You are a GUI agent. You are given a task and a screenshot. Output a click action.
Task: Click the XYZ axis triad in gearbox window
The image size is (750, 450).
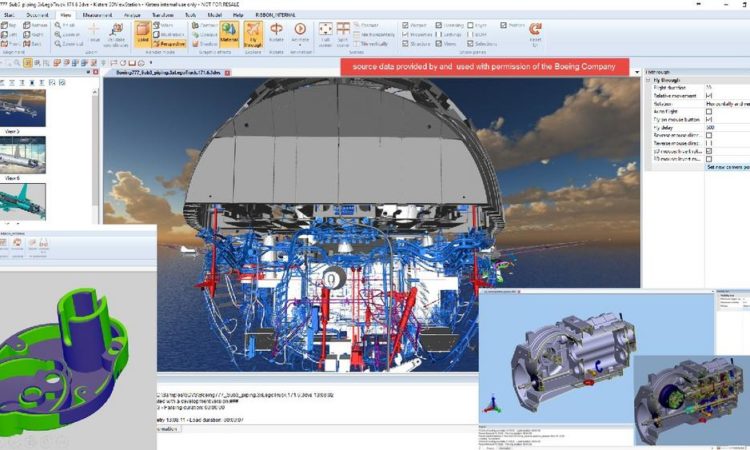coord(492,405)
